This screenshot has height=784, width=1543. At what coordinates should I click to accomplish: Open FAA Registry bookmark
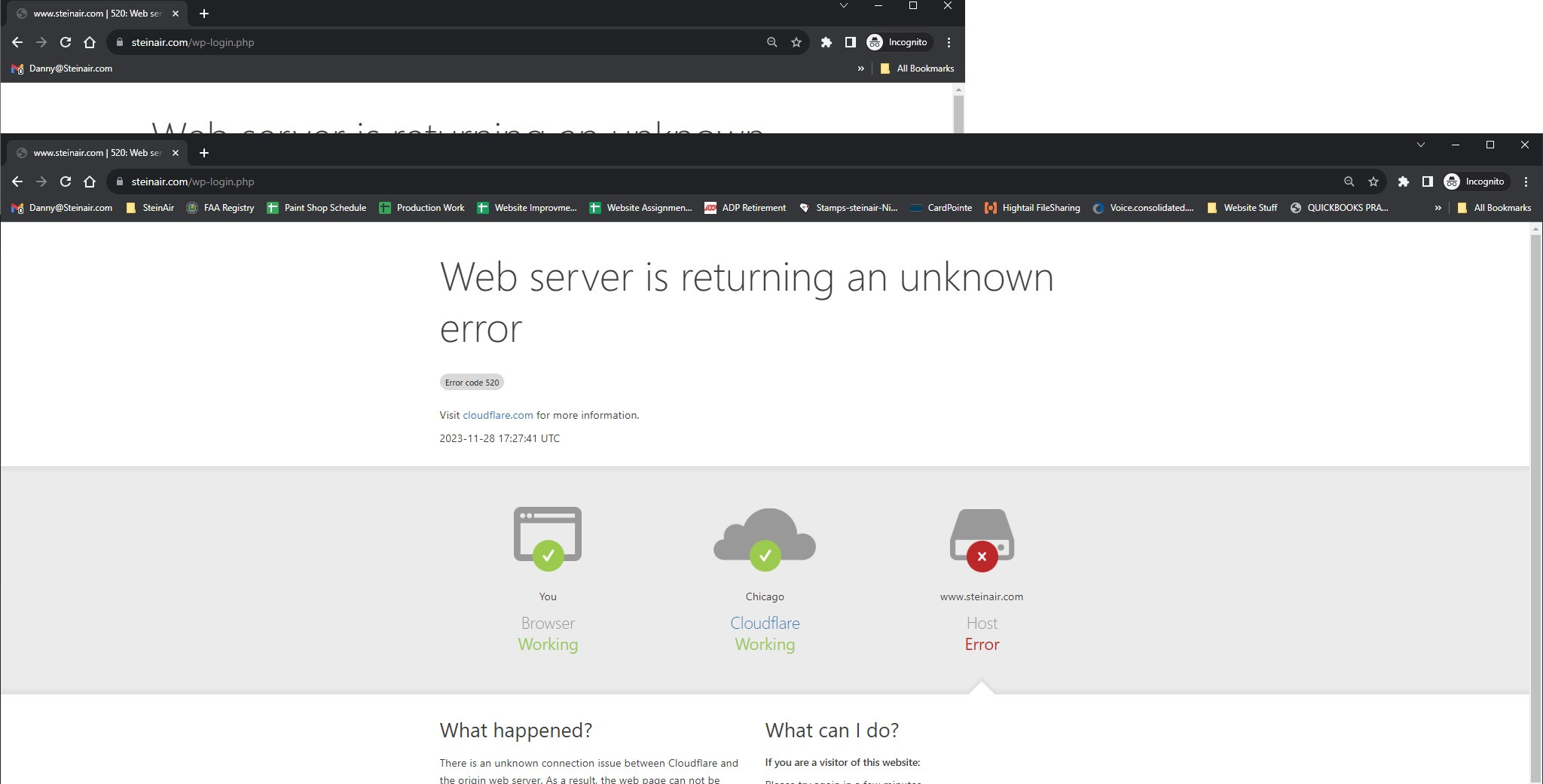pyautogui.click(x=220, y=208)
